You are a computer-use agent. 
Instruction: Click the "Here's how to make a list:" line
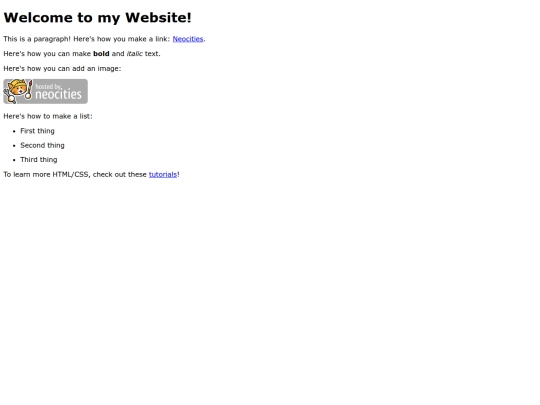[x=48, y=116]
